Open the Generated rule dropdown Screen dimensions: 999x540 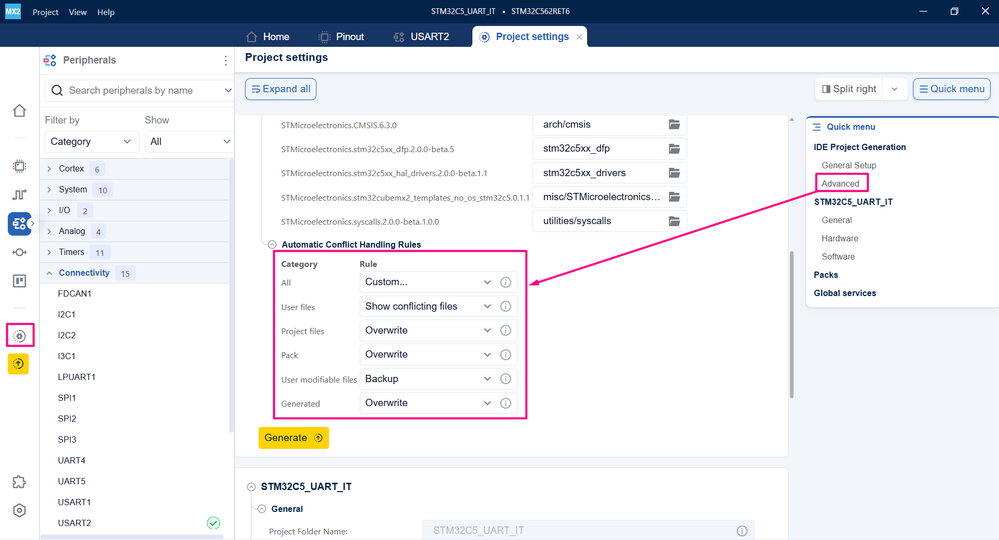pyautogui.click(x=428, y=403)
